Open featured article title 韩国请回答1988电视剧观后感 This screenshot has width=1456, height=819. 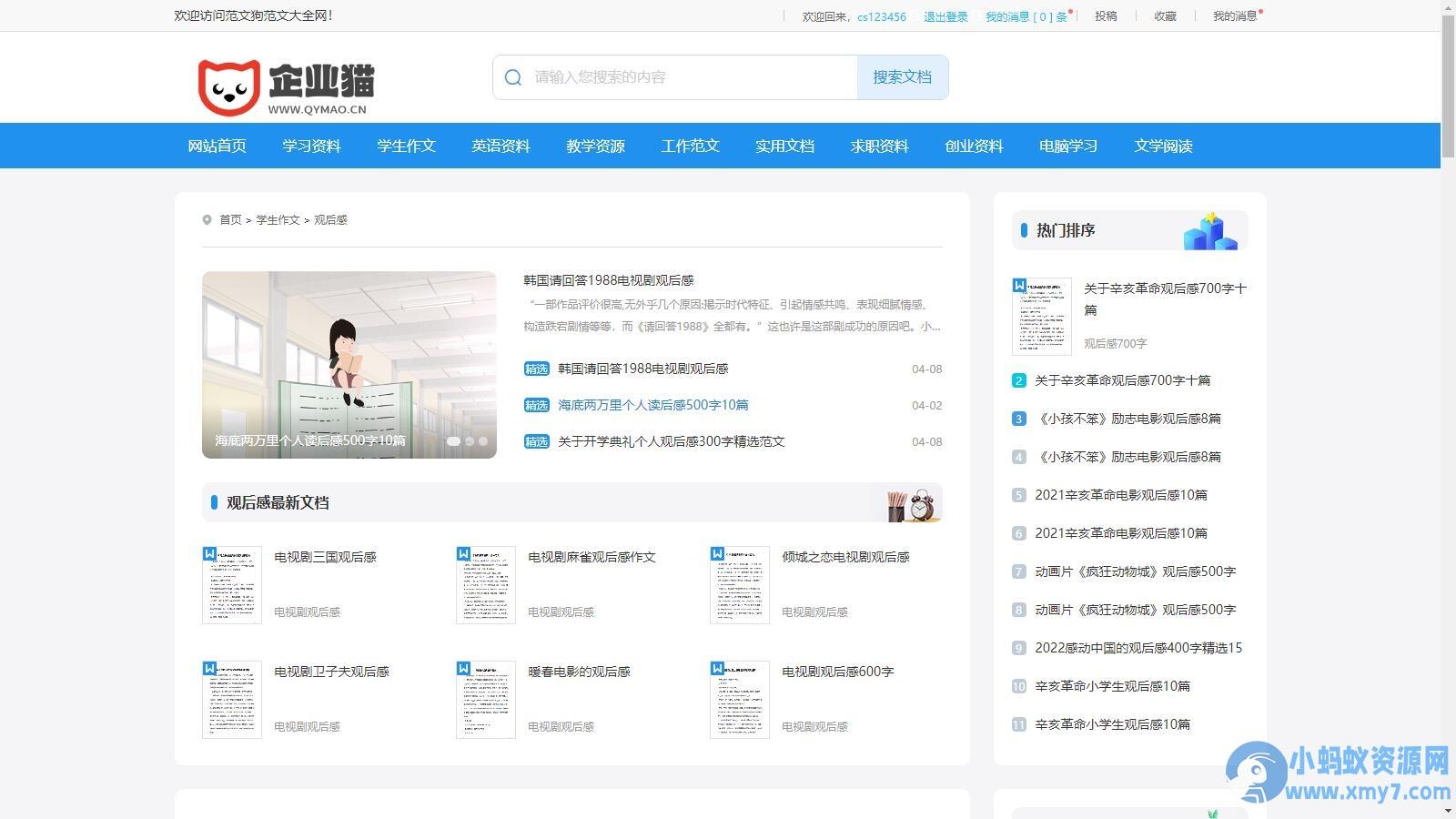point(609,280)
